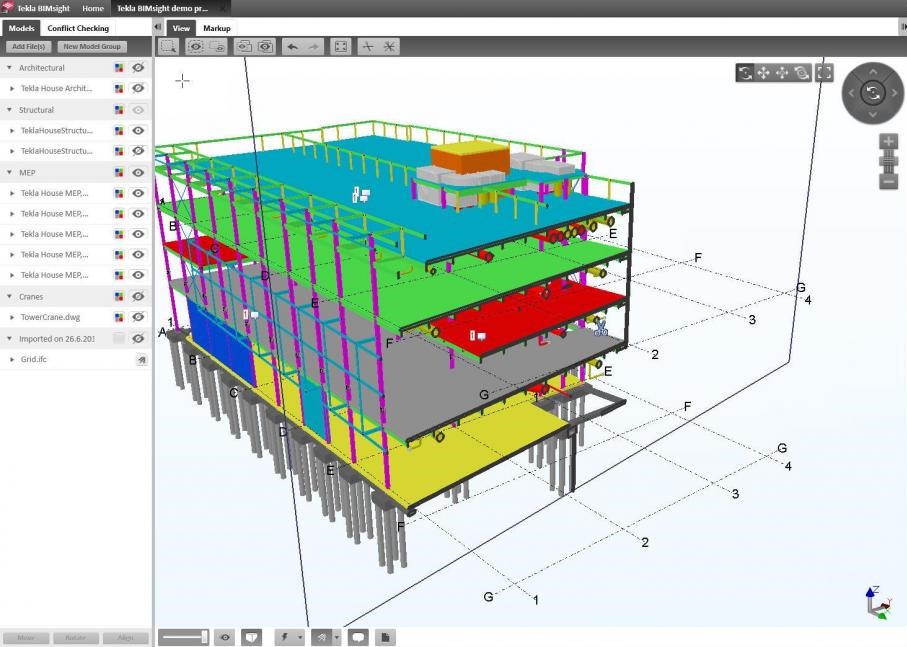
Task: Click the down arrow on navigation wheel
Action: pos(873,114)
